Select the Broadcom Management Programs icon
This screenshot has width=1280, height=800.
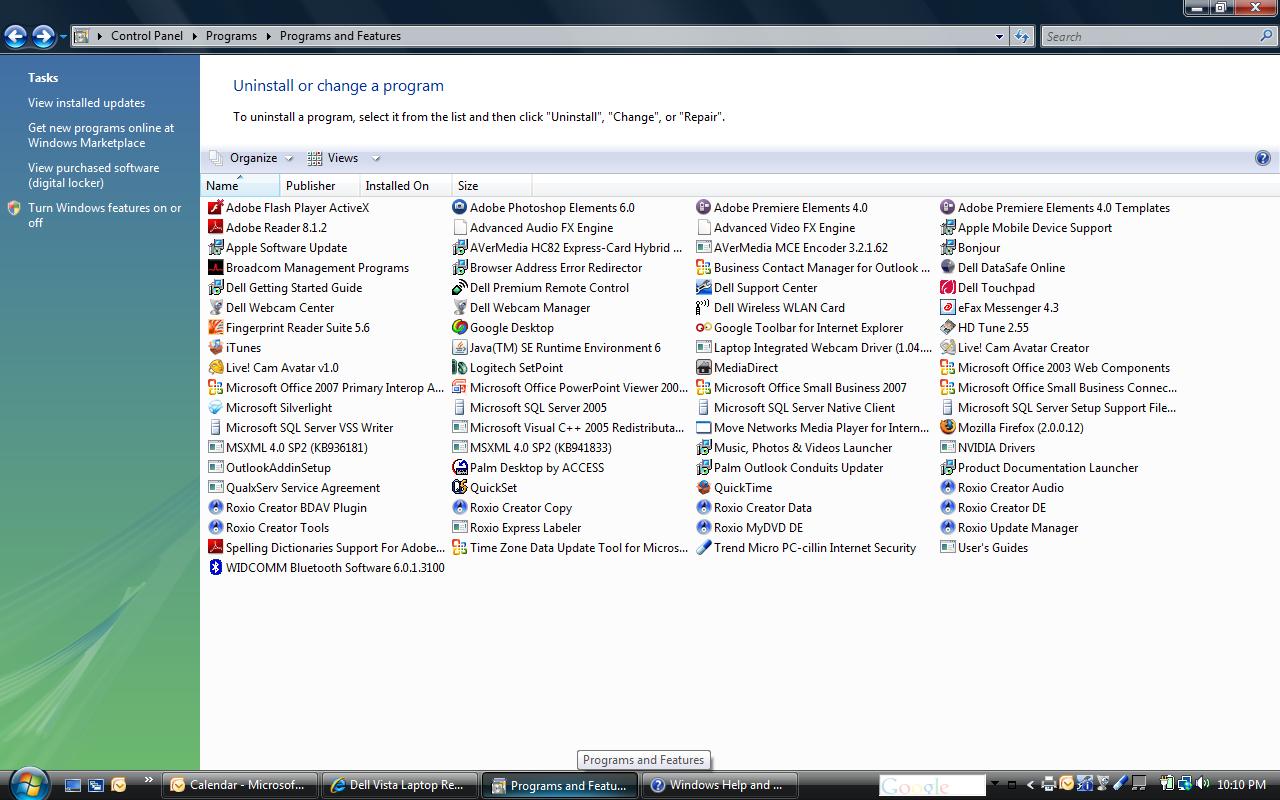pos(215,268)
